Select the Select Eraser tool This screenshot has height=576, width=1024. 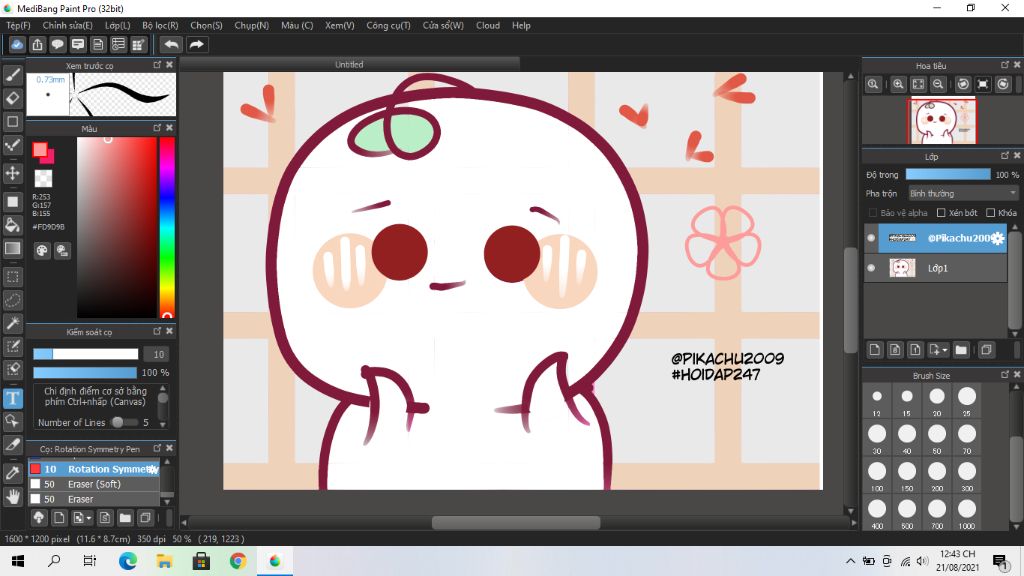coord(12,370)
